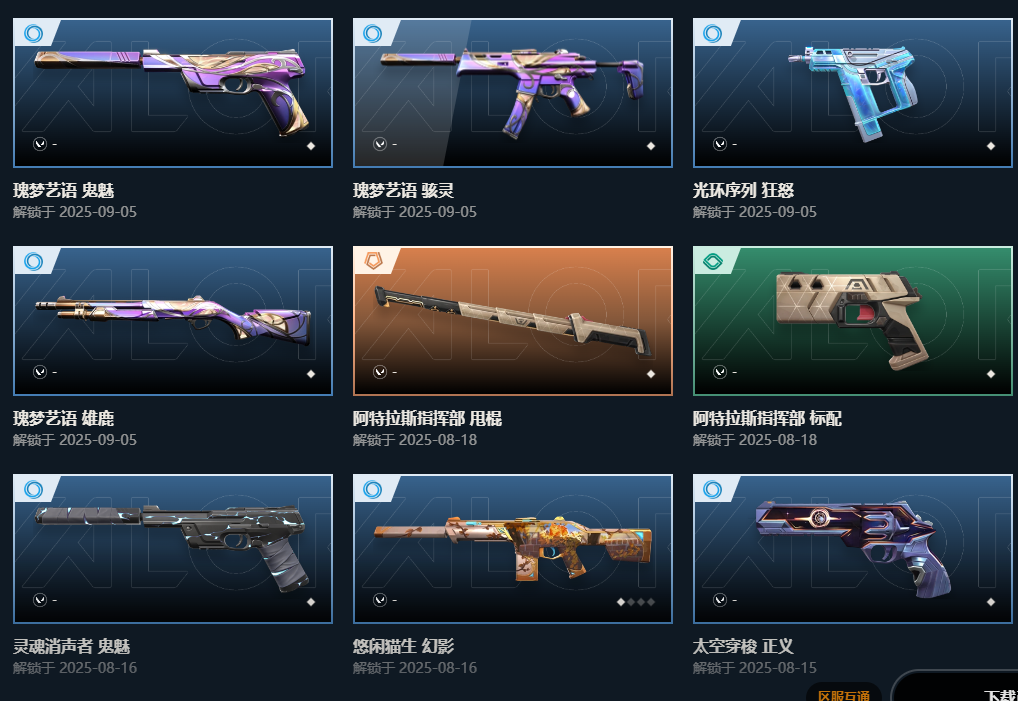Click the Valorant points icon on 灵魂消声者 鬼魅
The height and width of the screenshot is (701, 1018).
[x=40, y=600]
